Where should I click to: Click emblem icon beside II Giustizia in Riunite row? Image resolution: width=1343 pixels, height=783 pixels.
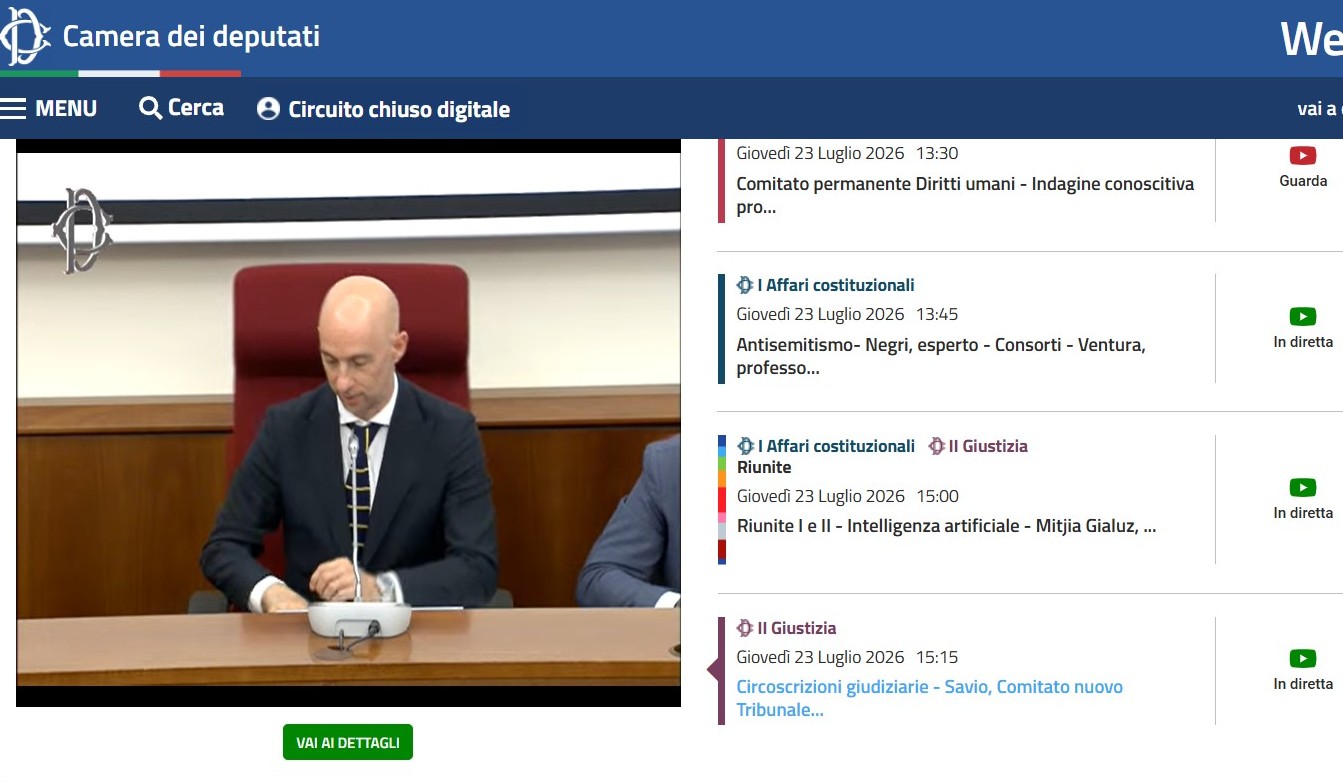(x=936, y=446)
